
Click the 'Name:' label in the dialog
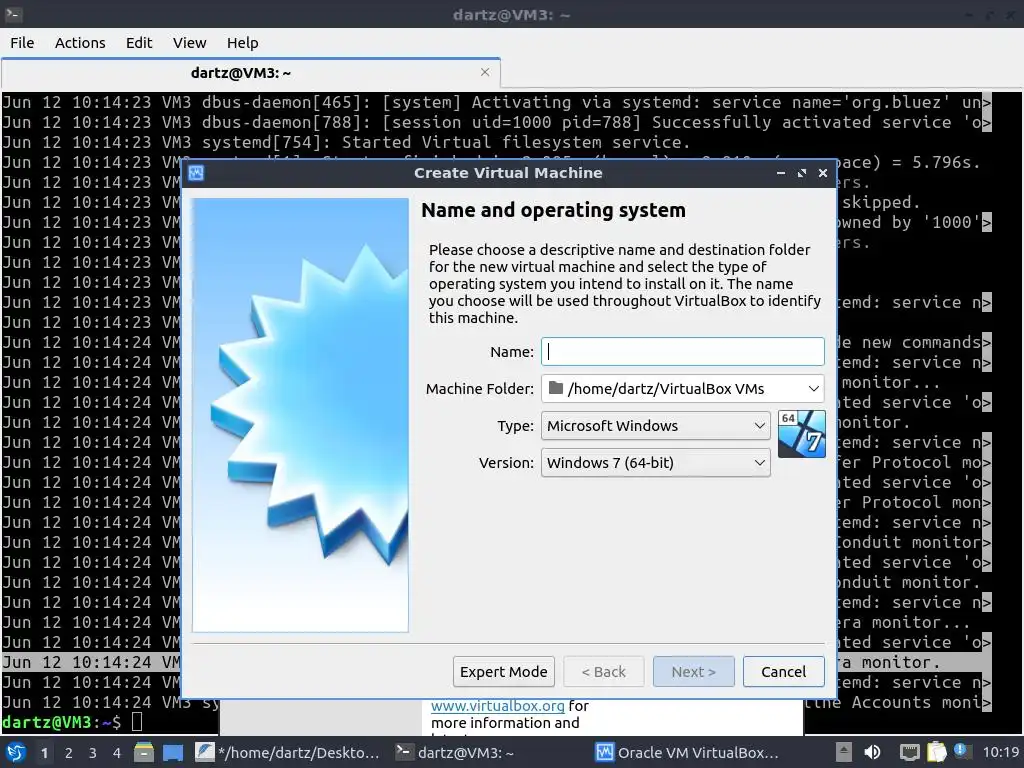click(x=511, y=352)
